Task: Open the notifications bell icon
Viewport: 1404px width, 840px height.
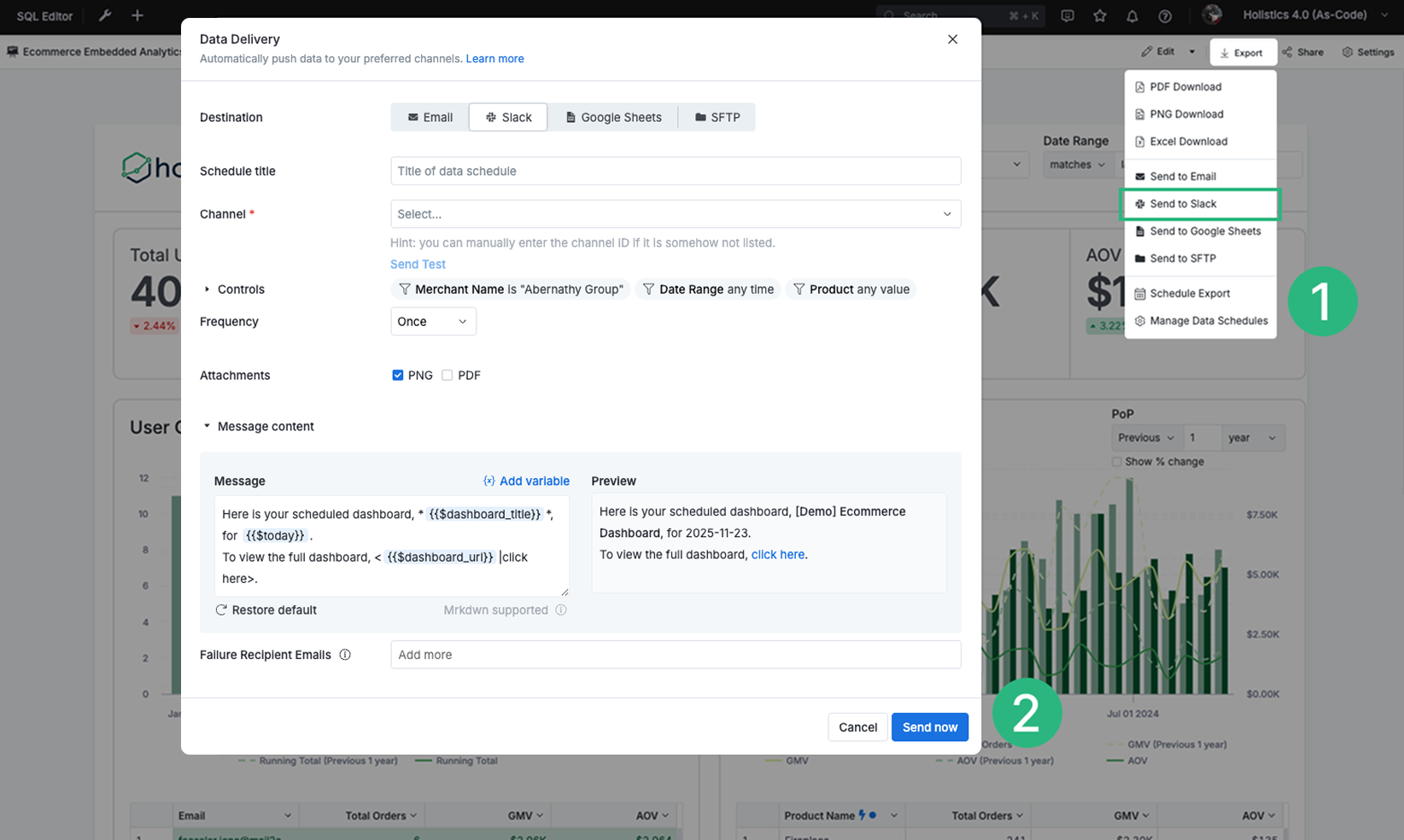Action: pyautogui.click(x=1132, y=15)
